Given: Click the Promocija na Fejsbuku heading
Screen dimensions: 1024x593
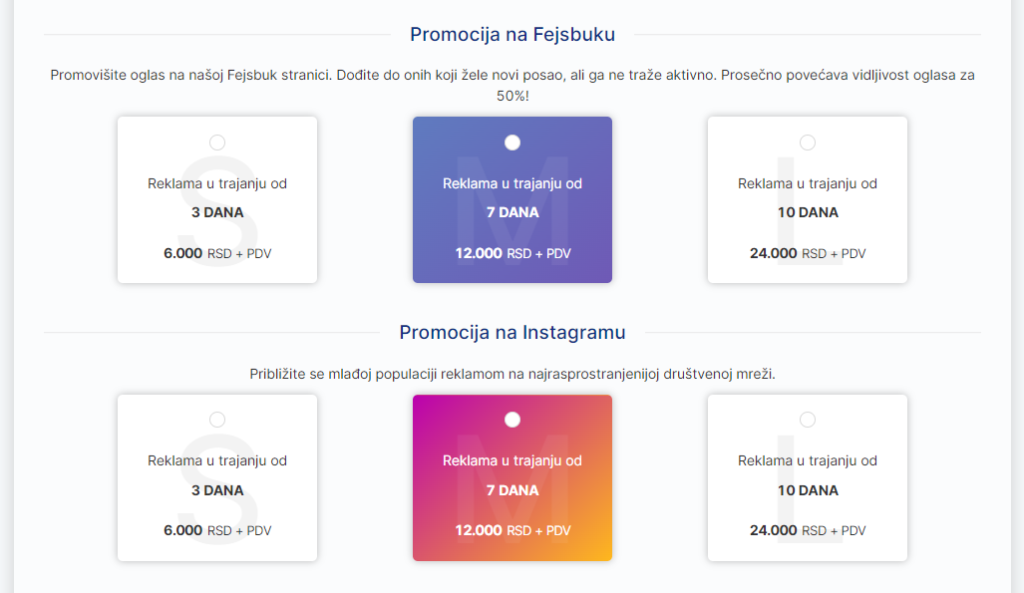Looking at the screenshot, I should tap(511, 33).
